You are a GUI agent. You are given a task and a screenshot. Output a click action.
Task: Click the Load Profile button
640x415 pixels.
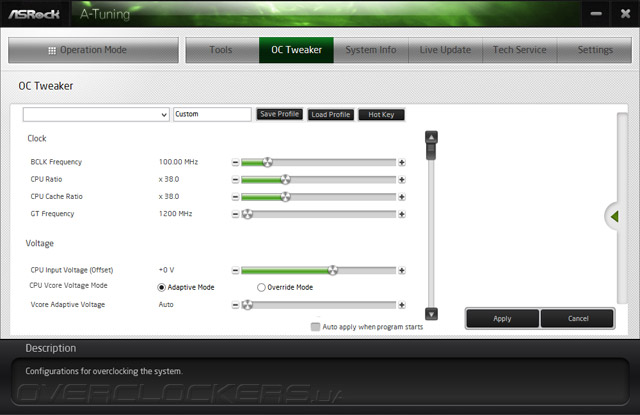tap(331, 115)
